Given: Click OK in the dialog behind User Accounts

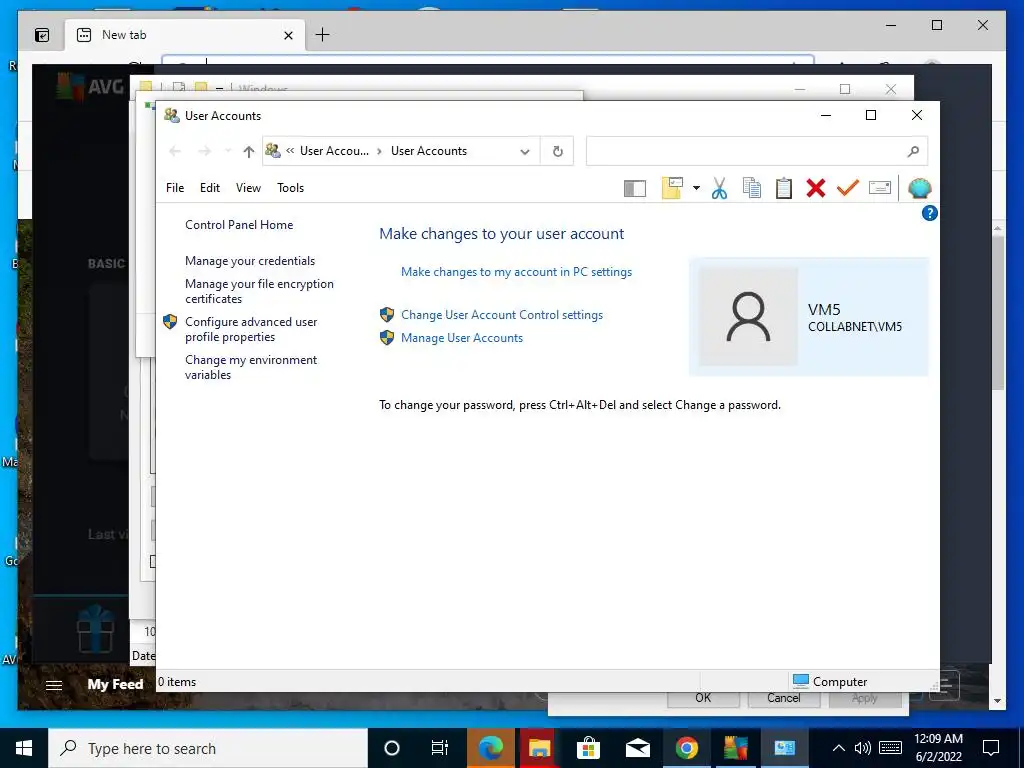Looking at the screenshot, I should (x=703, y=698).
